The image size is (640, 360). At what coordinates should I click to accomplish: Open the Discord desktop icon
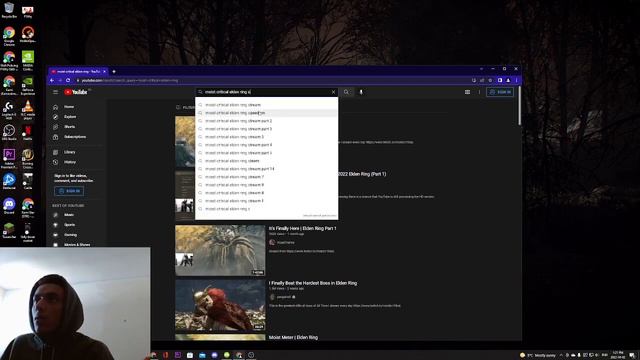(x=9, y=206)
